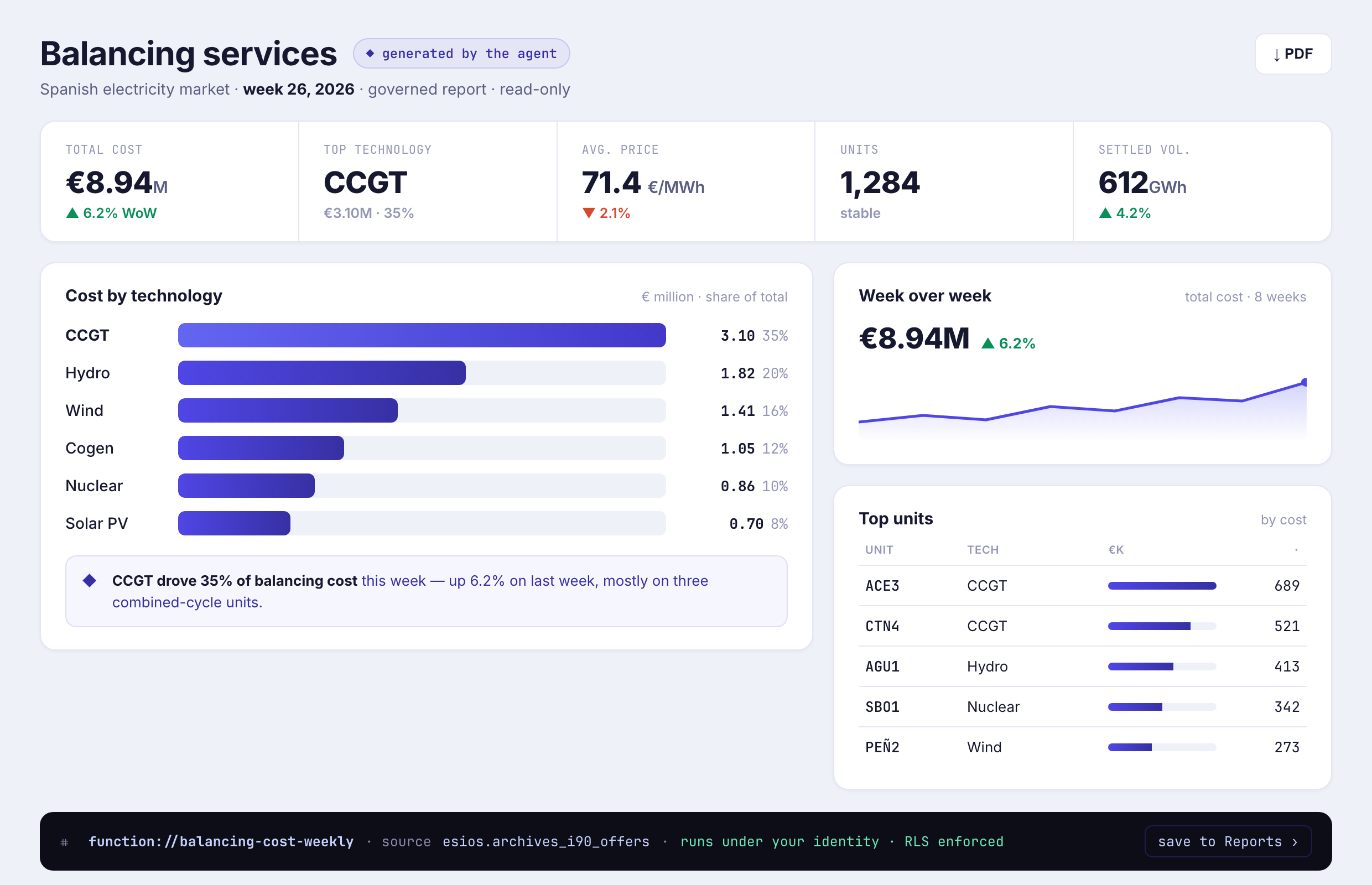Click the diamond icon in CCGT insight box

(90, 580)
